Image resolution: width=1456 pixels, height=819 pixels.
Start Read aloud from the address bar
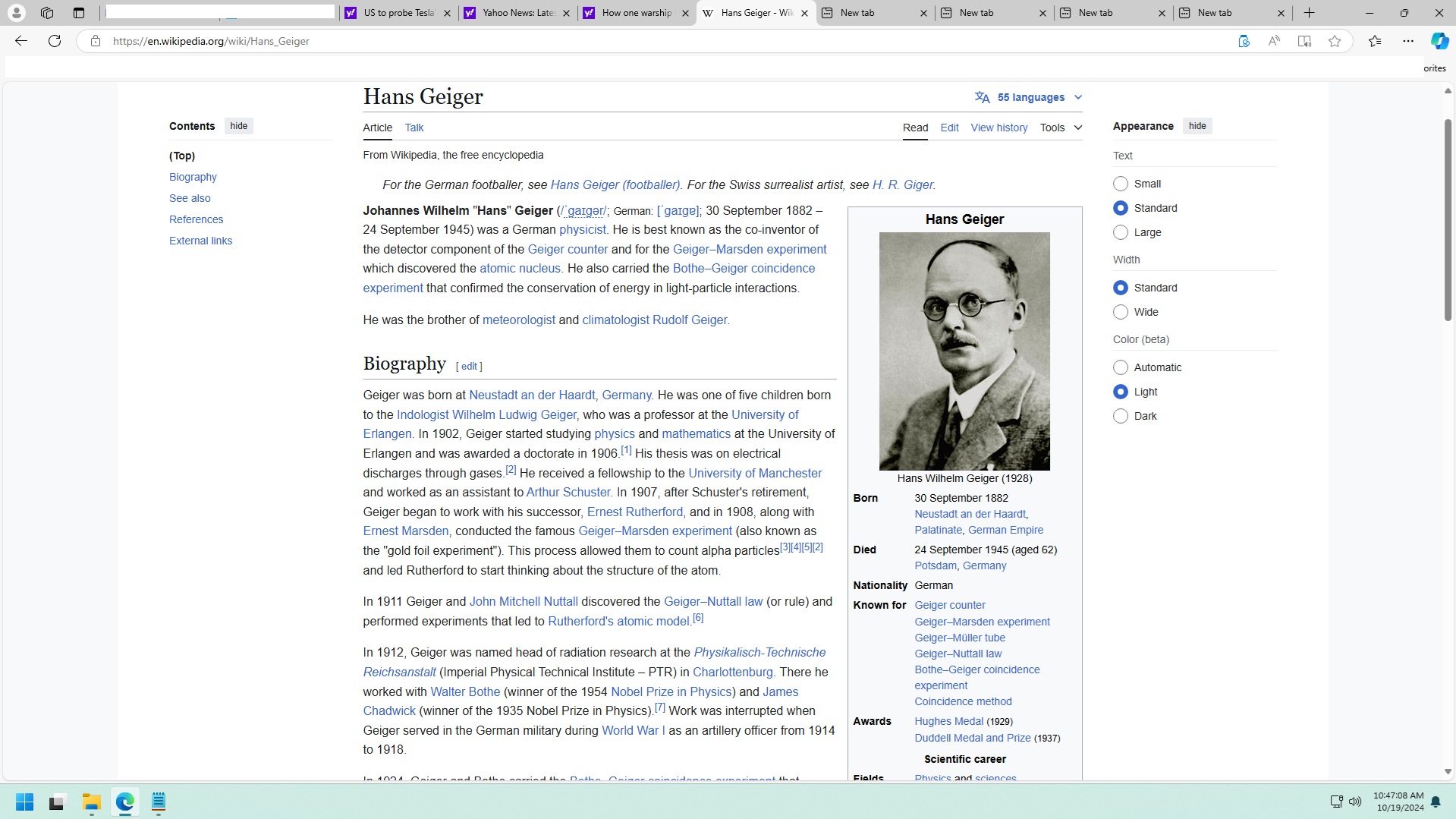pyautogui.click(x=1274, y=41)
